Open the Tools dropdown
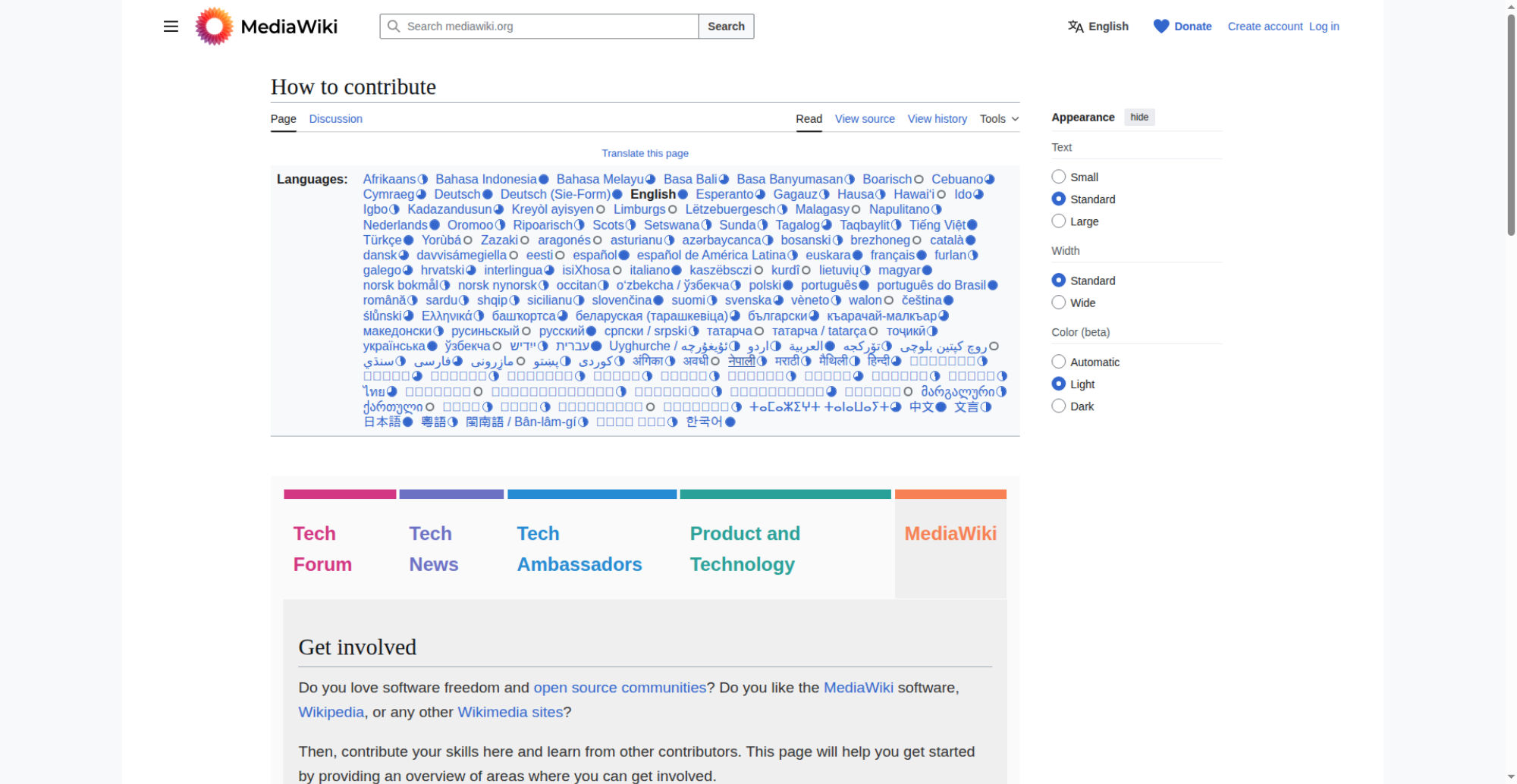This screenshot has height=784, width=1517. pyautogui.click(x=998, y=119)
